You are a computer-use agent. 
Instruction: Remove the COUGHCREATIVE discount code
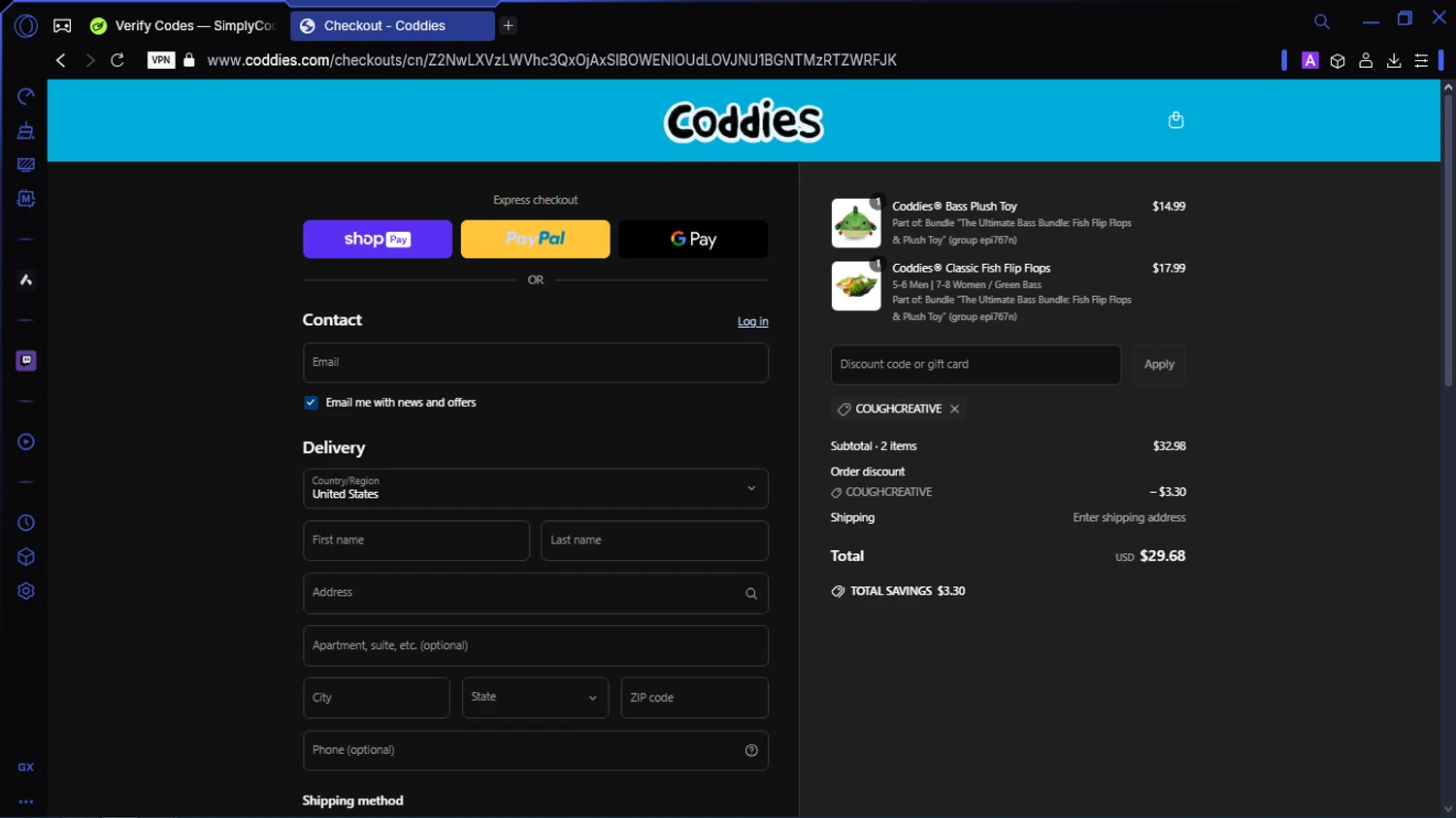click(955, 409)
